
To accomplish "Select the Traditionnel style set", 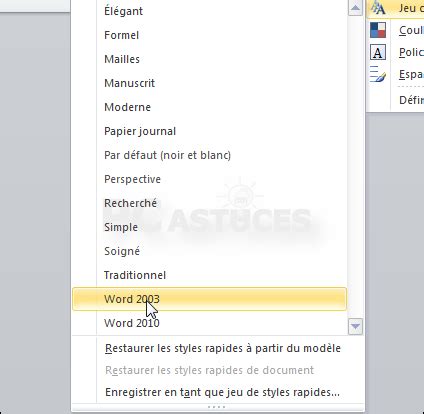I will [x=209, y=275].
